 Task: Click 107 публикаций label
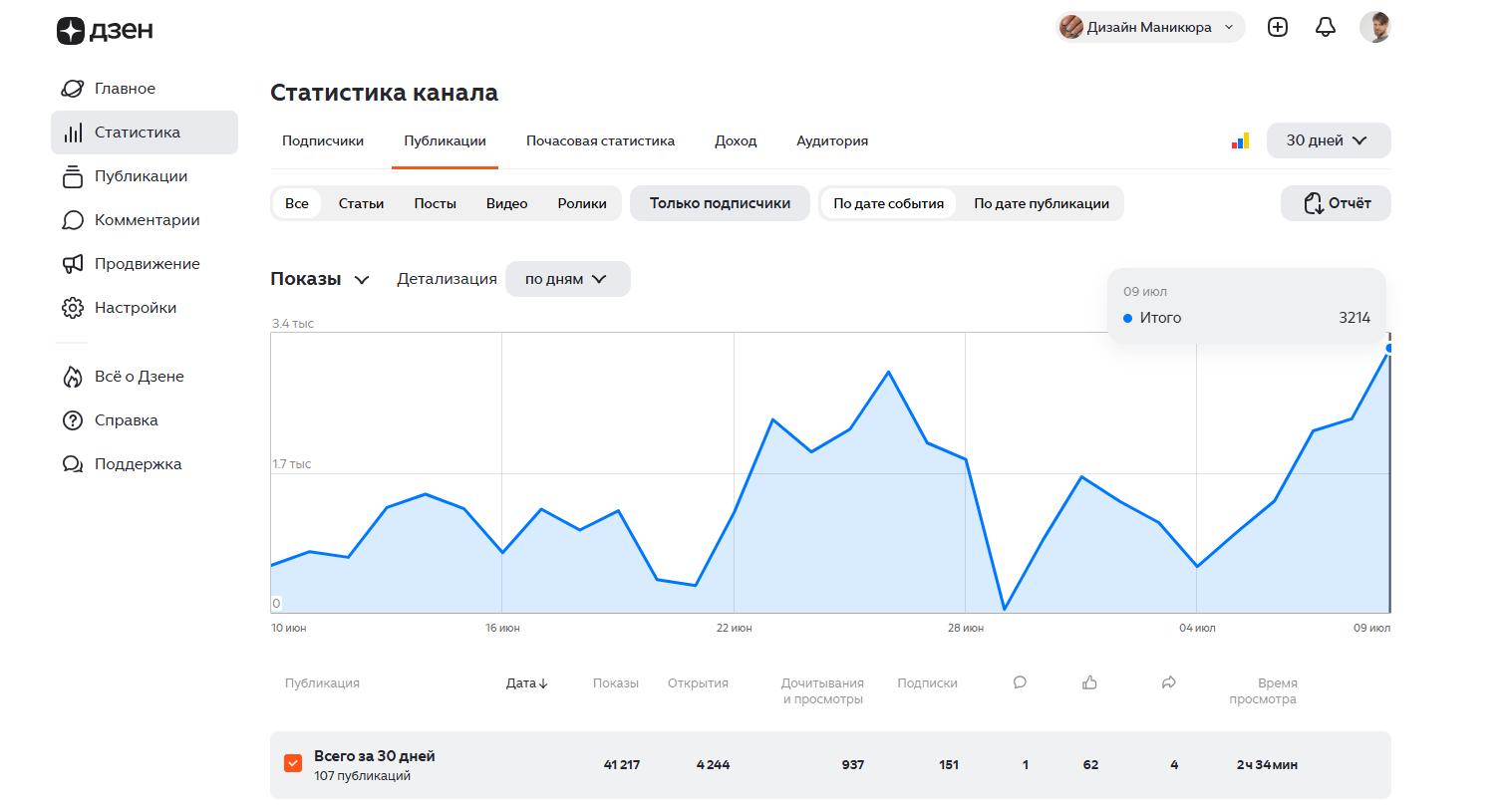click(362, 776)
